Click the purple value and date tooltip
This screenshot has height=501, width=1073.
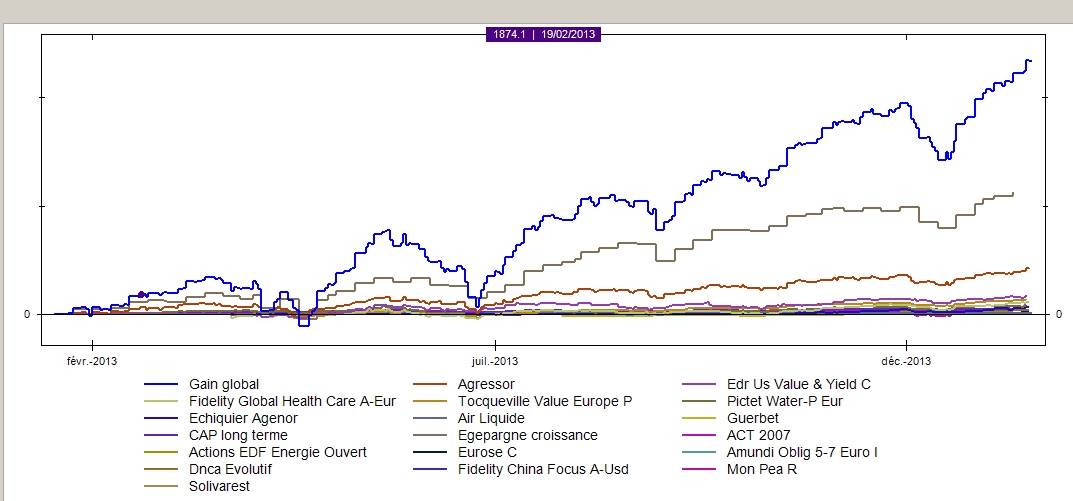(x=544, y=34)
